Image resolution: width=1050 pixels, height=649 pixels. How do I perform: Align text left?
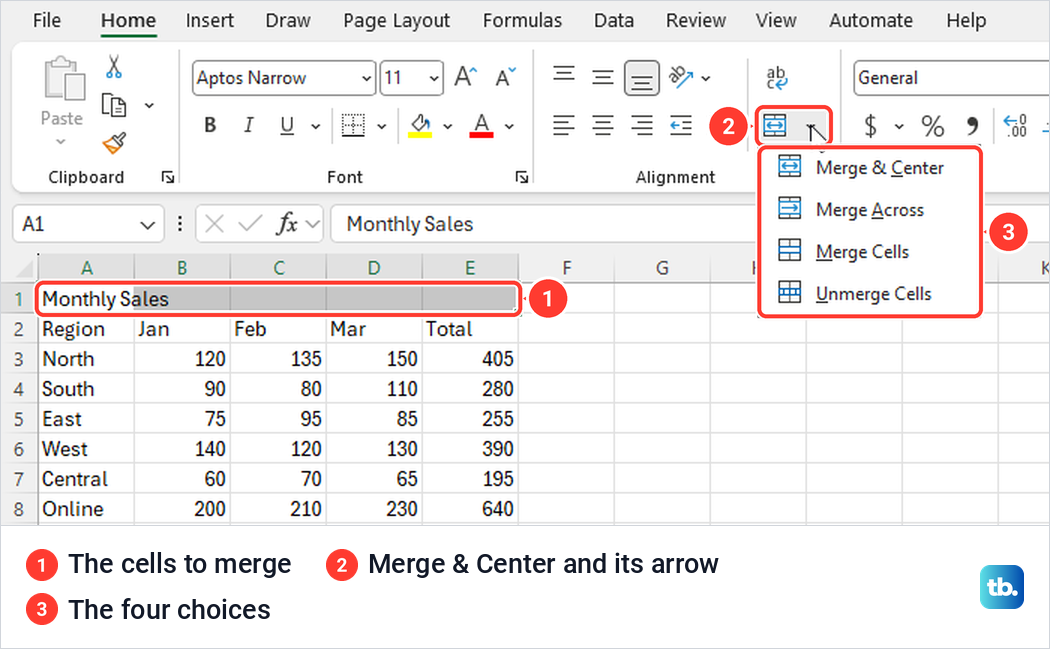tap(564, 125)
